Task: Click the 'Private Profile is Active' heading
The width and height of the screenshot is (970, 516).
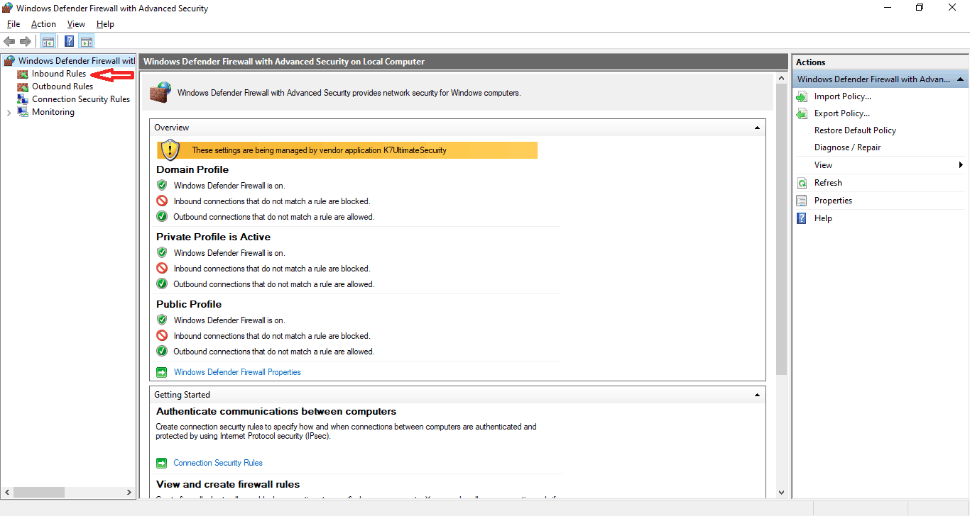Action: pyautogui.click(x=213, y=236)
